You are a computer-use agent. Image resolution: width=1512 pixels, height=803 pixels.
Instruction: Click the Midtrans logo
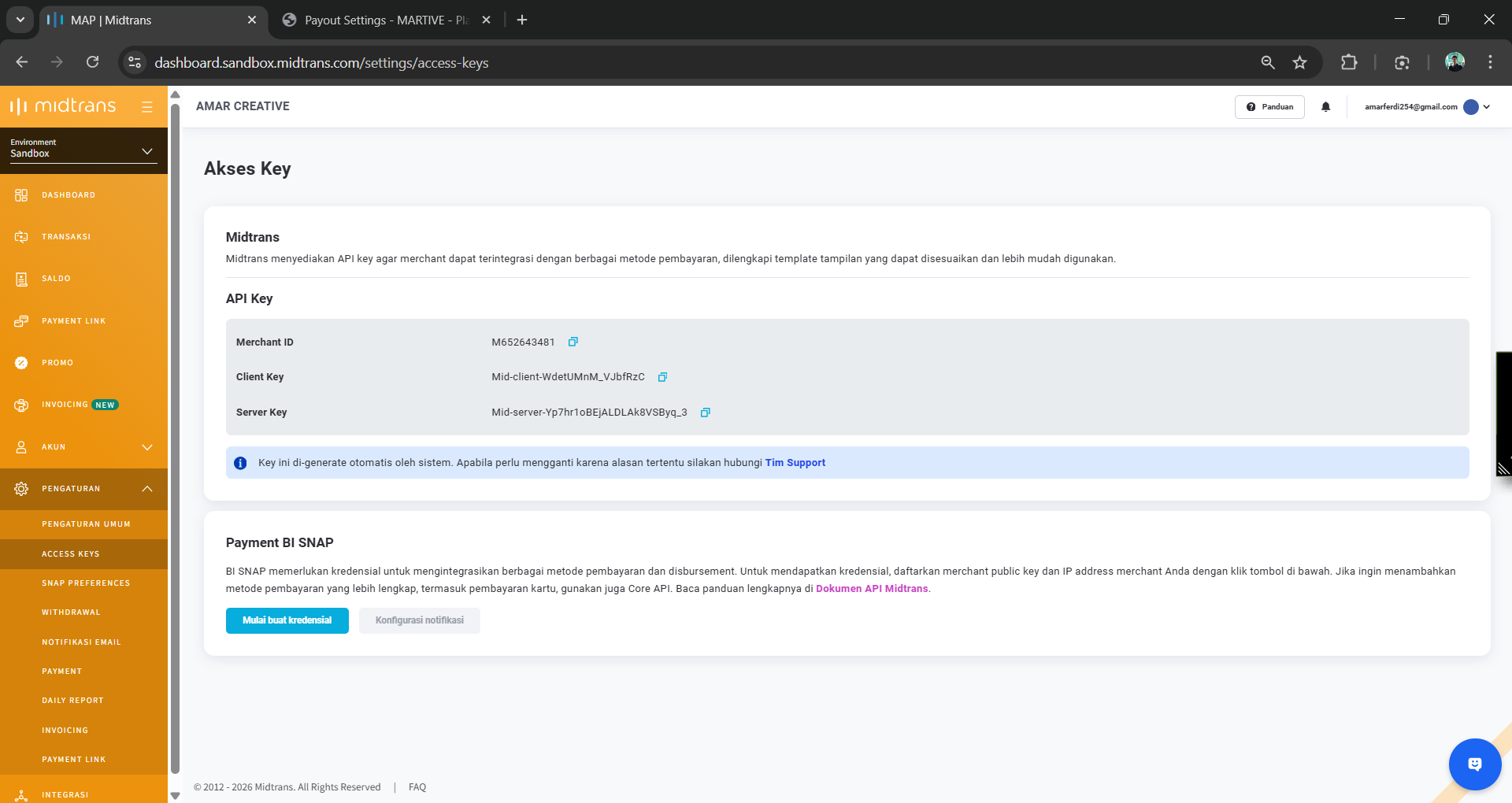coord(63,106)
